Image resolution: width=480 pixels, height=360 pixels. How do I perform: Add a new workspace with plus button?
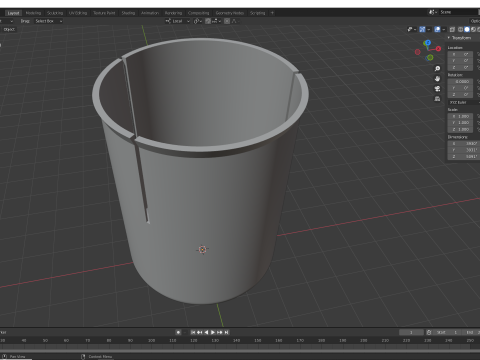tap(272, 13)
